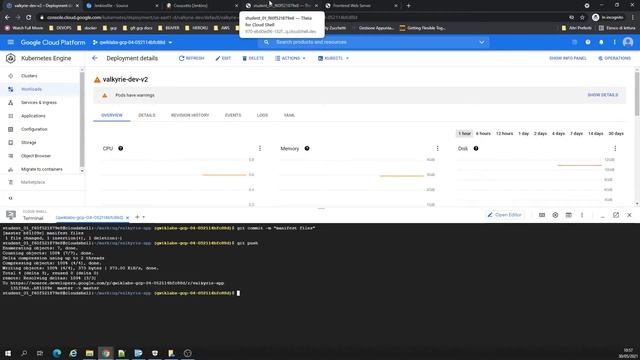
Task: Reload the browser page
Action: tap(29, 17)
